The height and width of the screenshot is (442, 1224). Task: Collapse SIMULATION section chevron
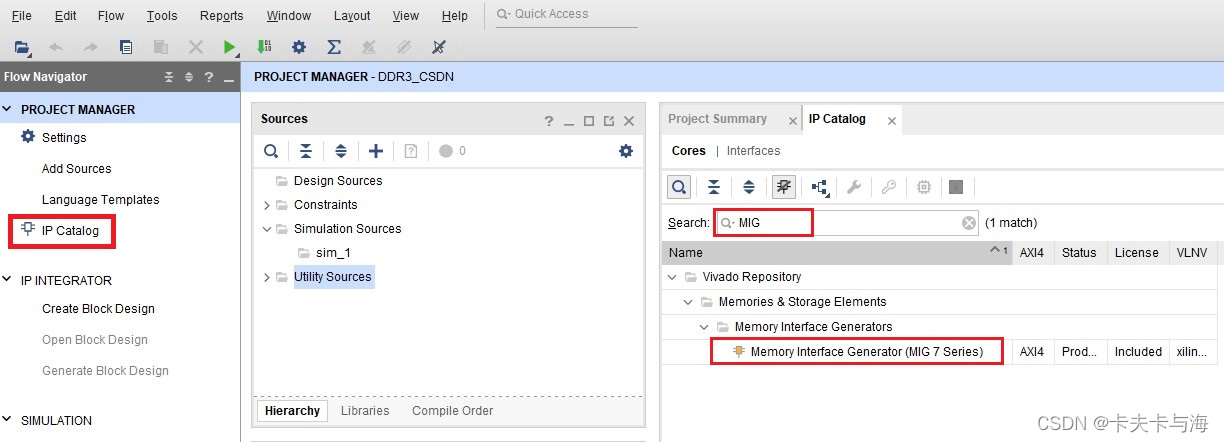click(9, 421)
